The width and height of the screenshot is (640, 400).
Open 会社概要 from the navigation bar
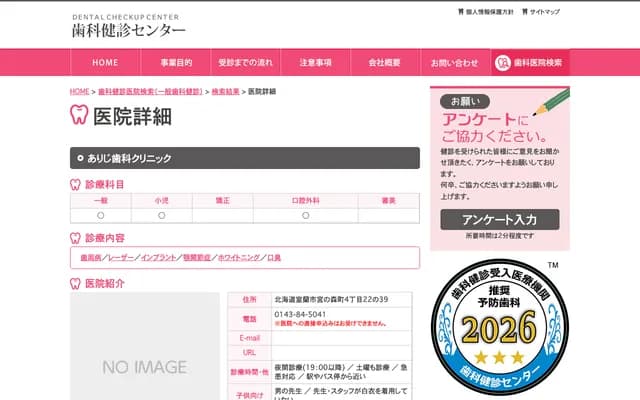[385, 63]
